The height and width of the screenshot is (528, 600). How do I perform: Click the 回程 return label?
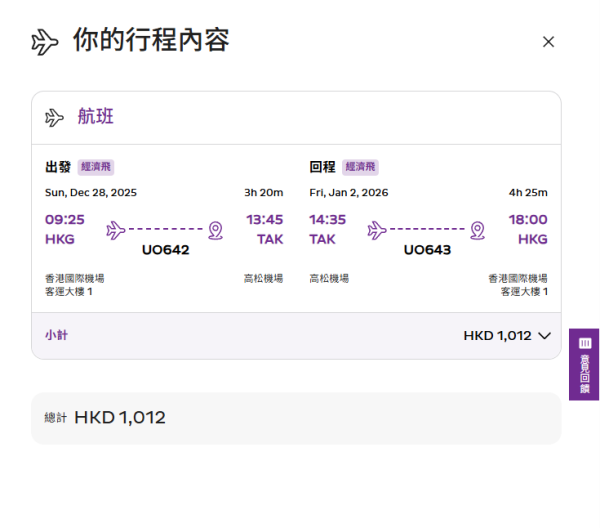point(322,167)
